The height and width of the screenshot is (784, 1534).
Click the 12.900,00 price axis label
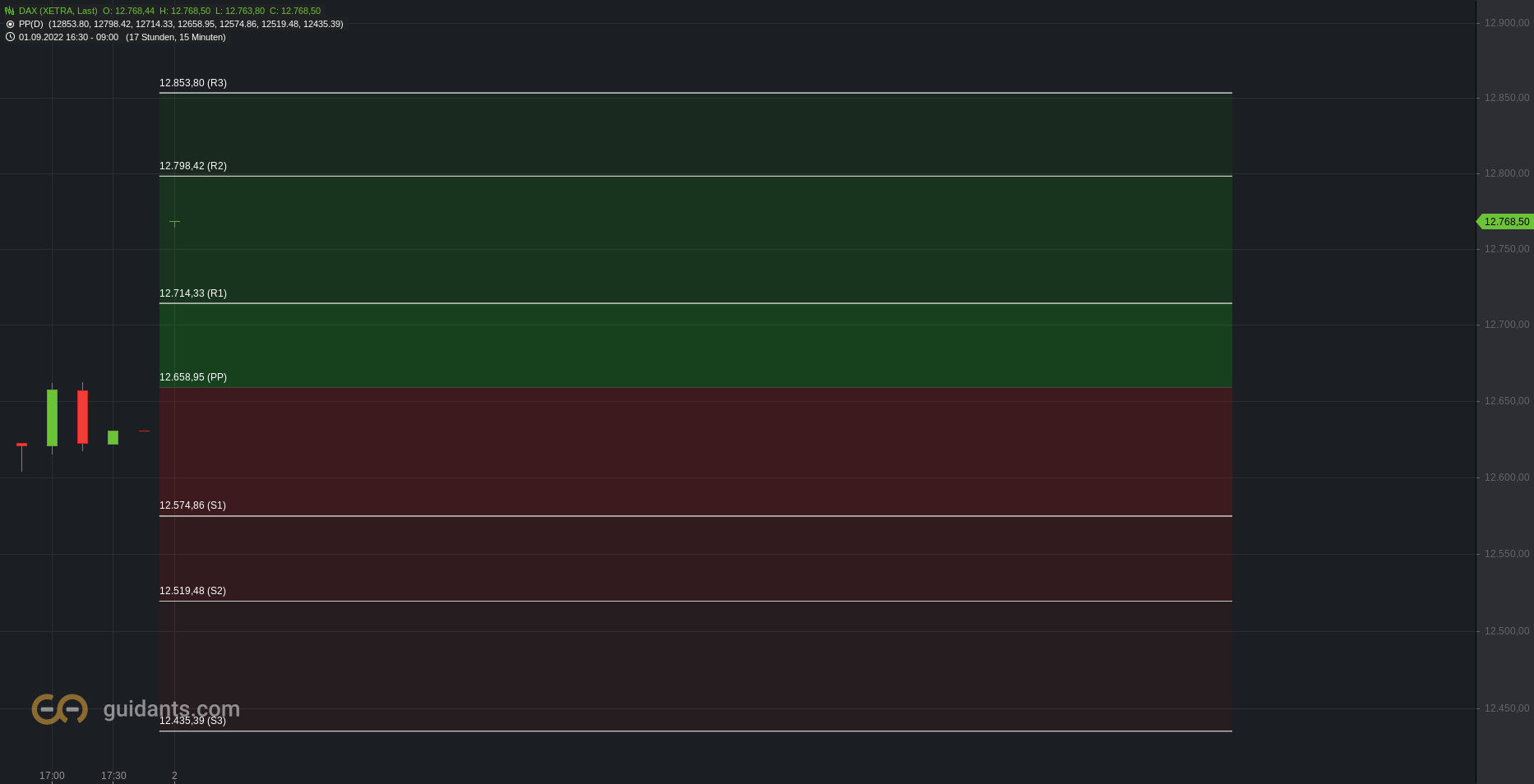[x=1507, y=23]
